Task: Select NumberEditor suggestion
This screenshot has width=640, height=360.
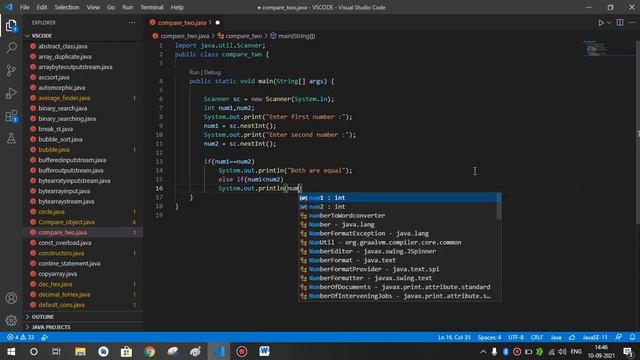Action: (398, 251)
